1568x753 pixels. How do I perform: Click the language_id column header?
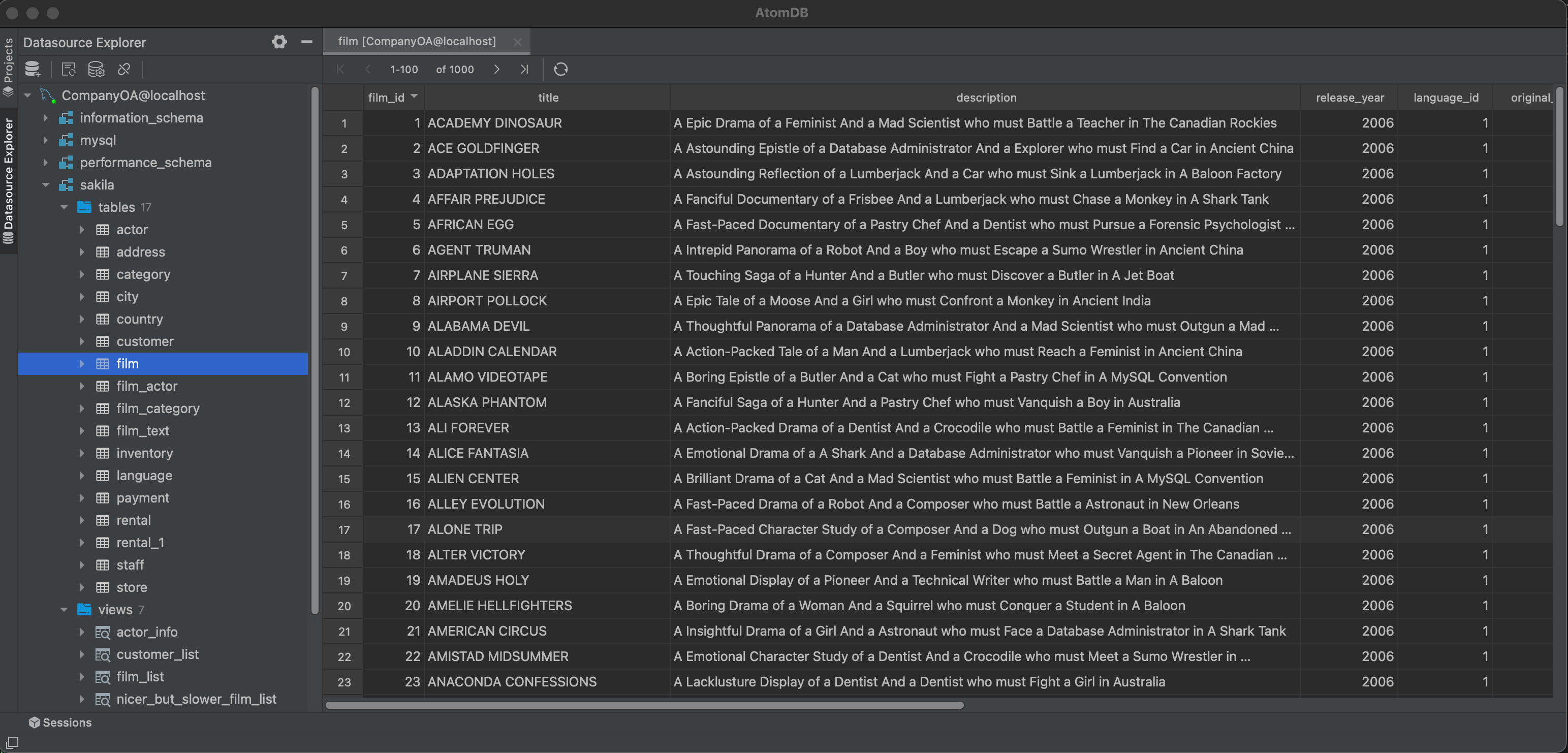1446,98
